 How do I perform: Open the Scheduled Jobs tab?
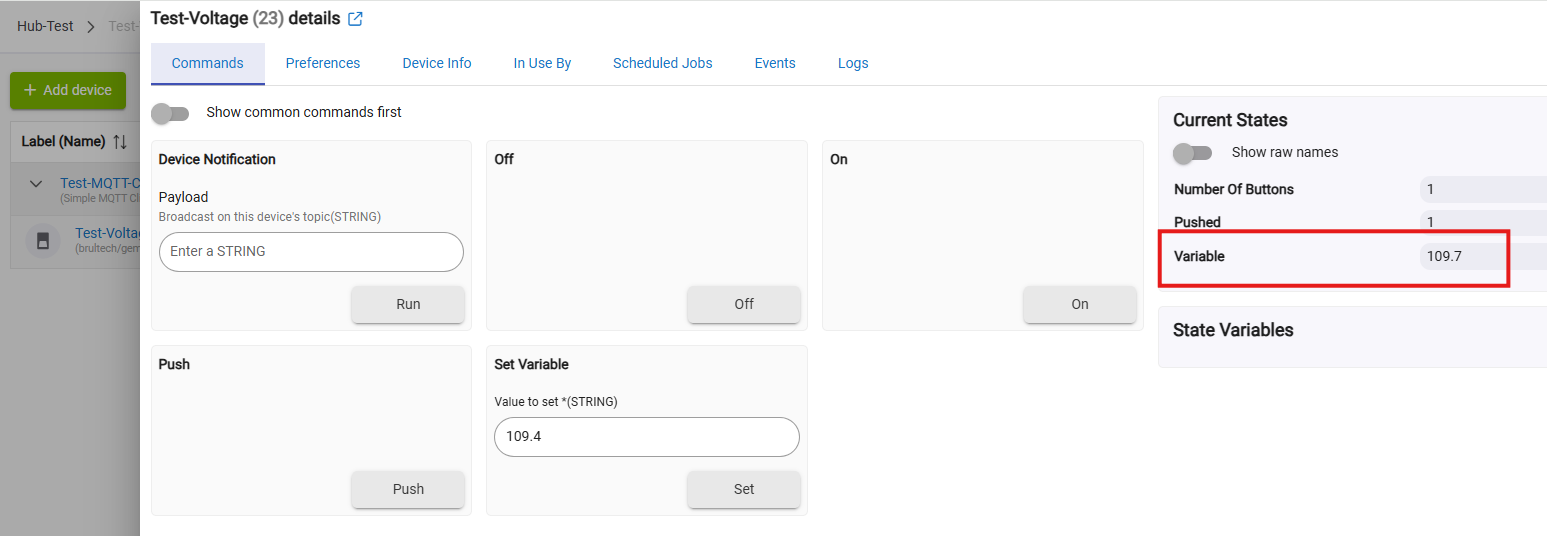[662, 63]
